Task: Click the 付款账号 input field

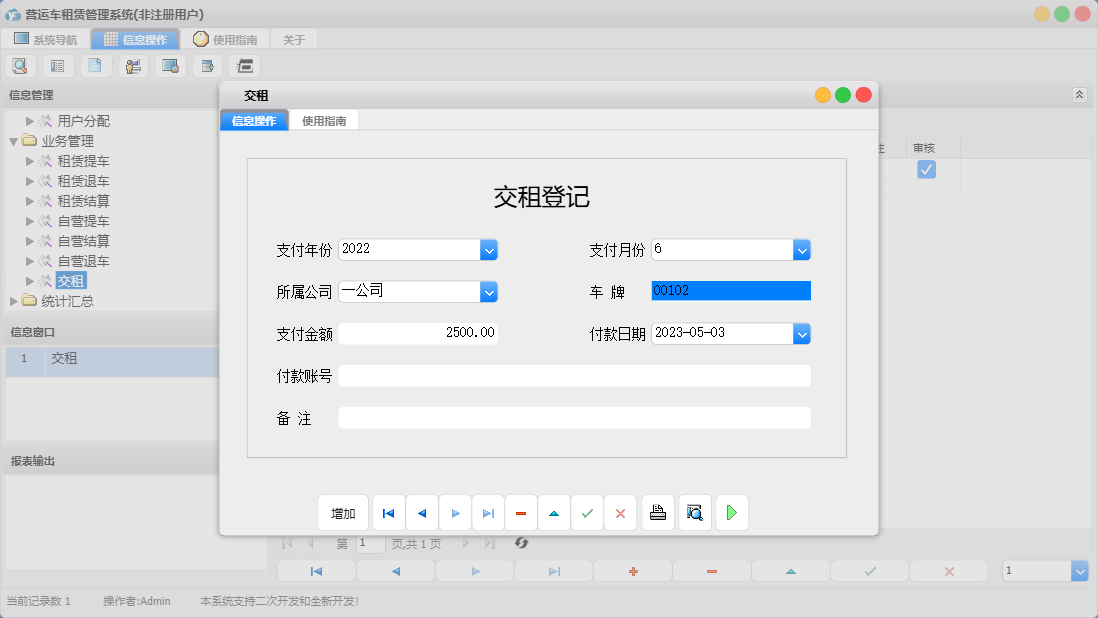Action: point(574,375)
